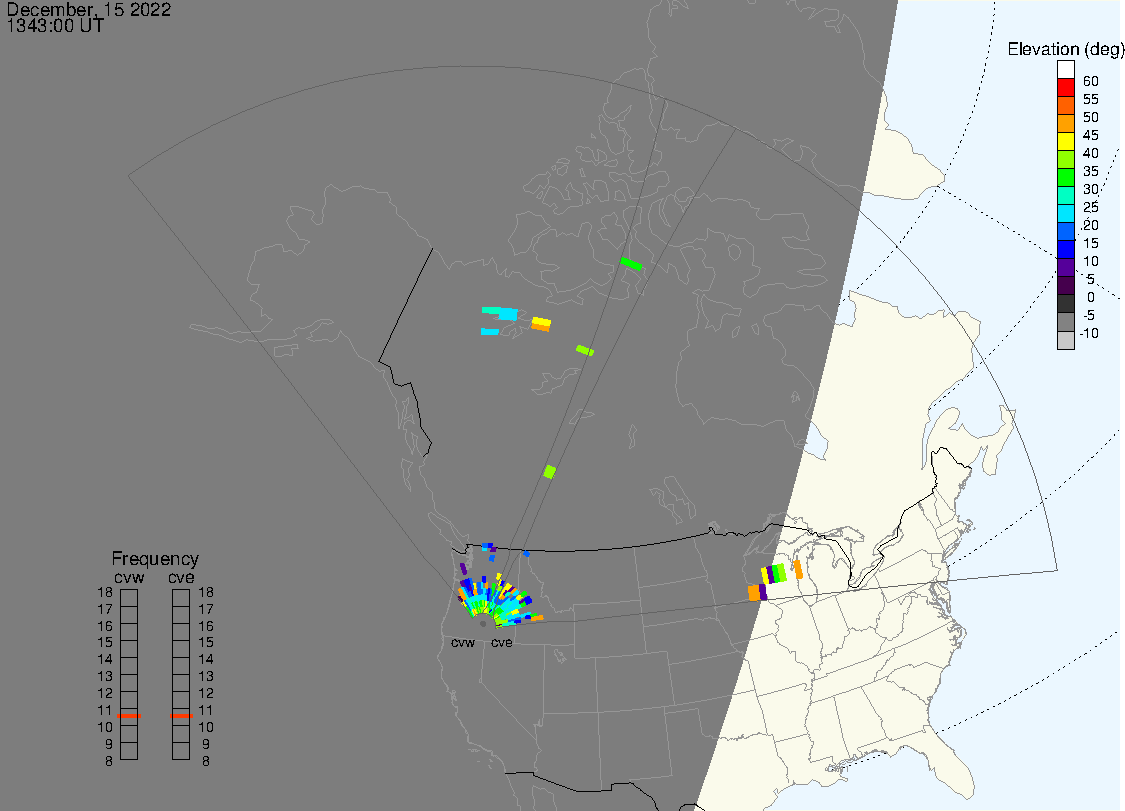Click the '-10' label in elevation legend
This screenshot has width=1125, height=811.
1088,333
